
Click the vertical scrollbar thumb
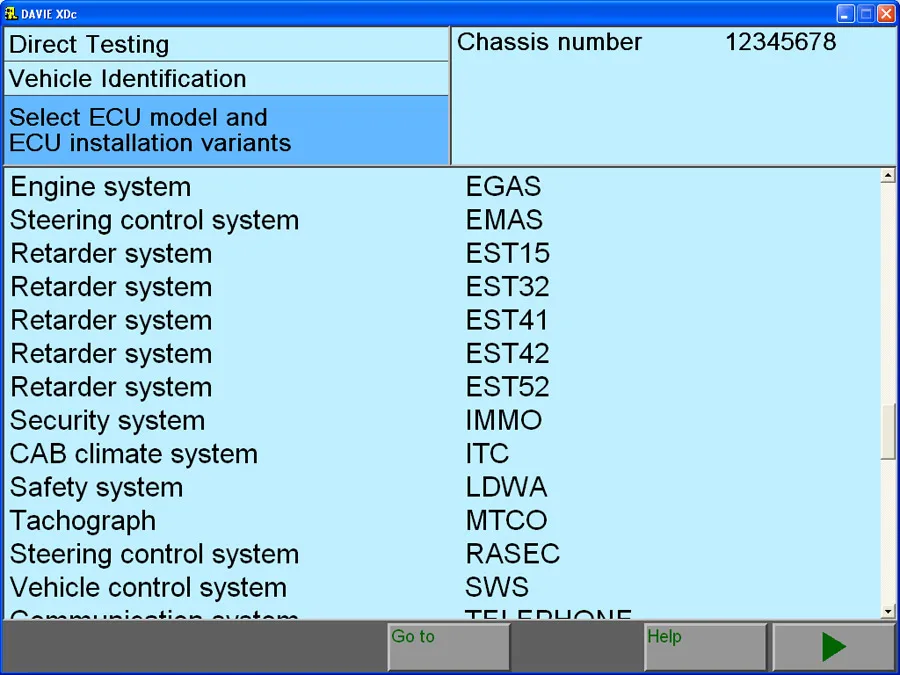pyautogui.click(x=888, y=432)
